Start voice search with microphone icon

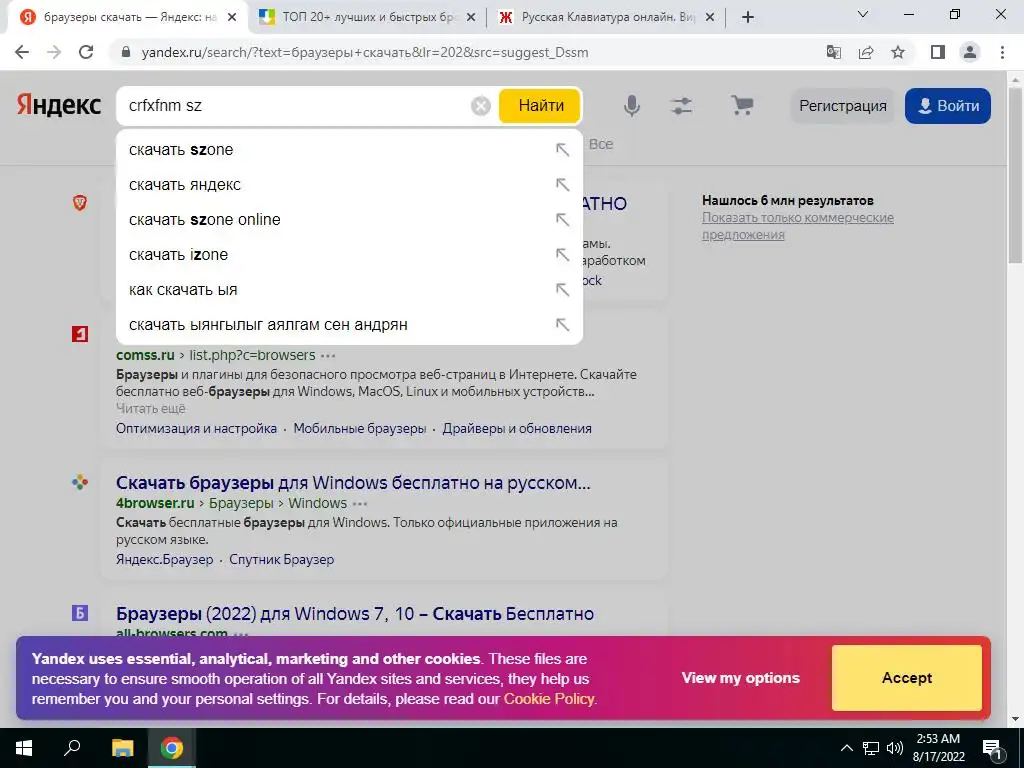(x=632, y=105)
